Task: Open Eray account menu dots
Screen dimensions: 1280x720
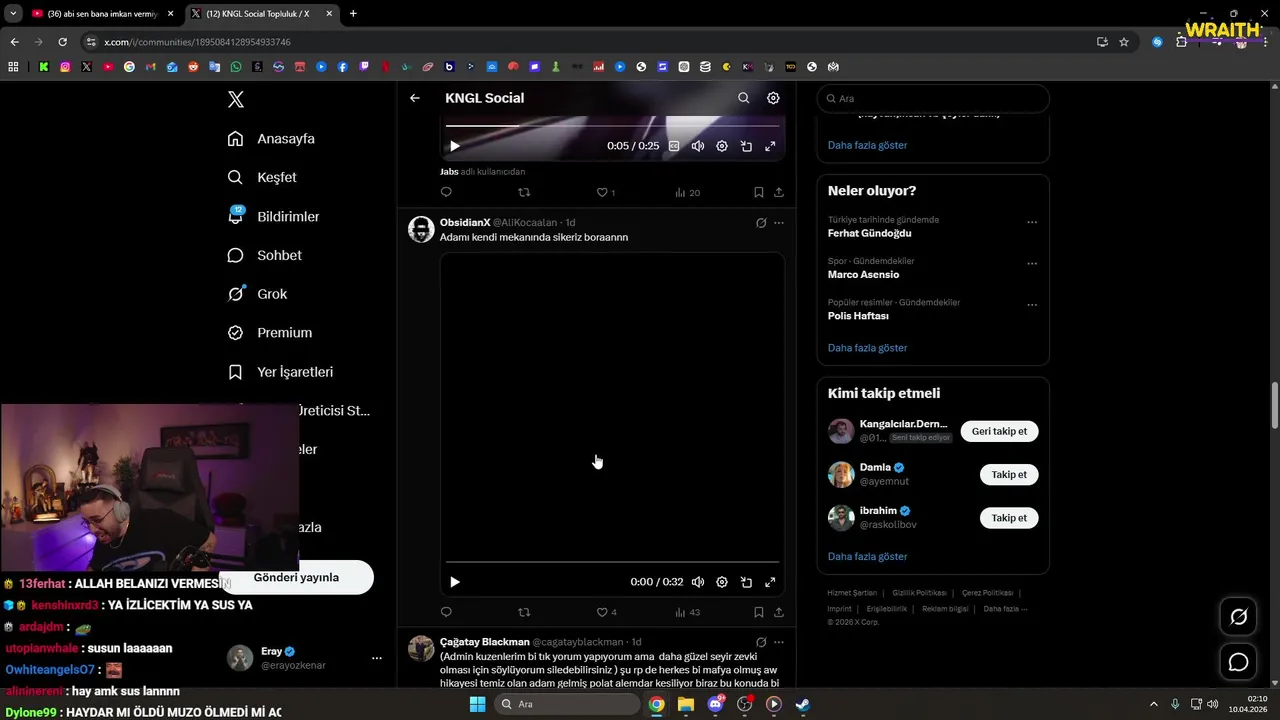Action: (377, 658)
